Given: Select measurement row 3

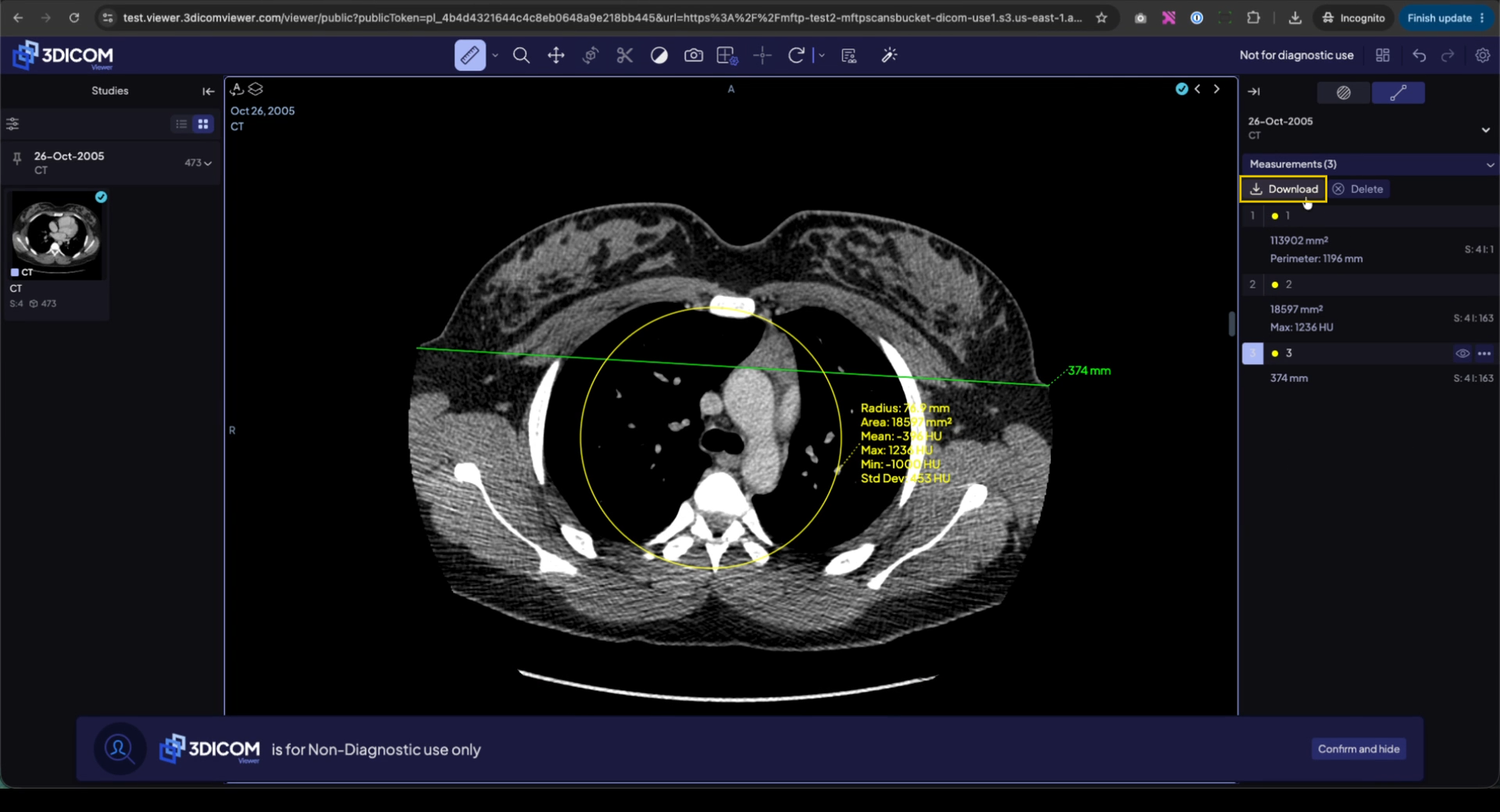Looking at the screenshot, I should 1370,353.
